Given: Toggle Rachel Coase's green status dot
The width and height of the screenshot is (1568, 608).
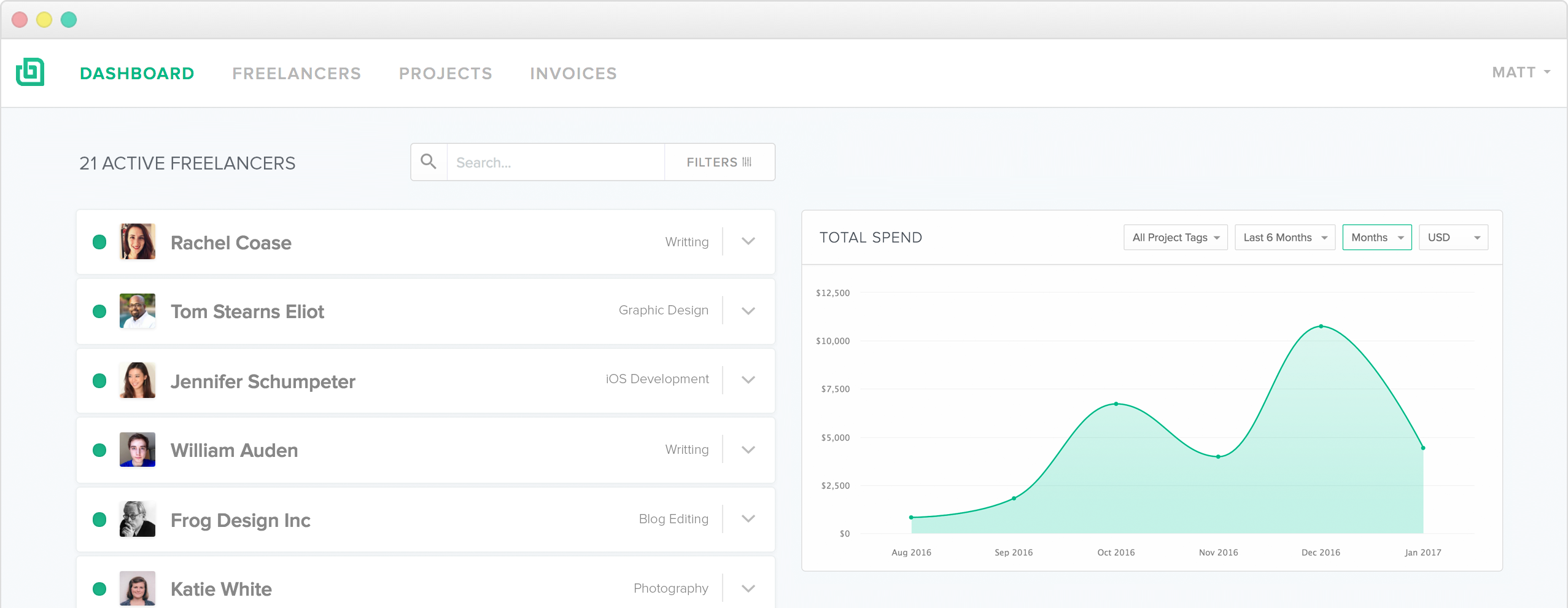Looking at the screenshot, I should 99,242.
